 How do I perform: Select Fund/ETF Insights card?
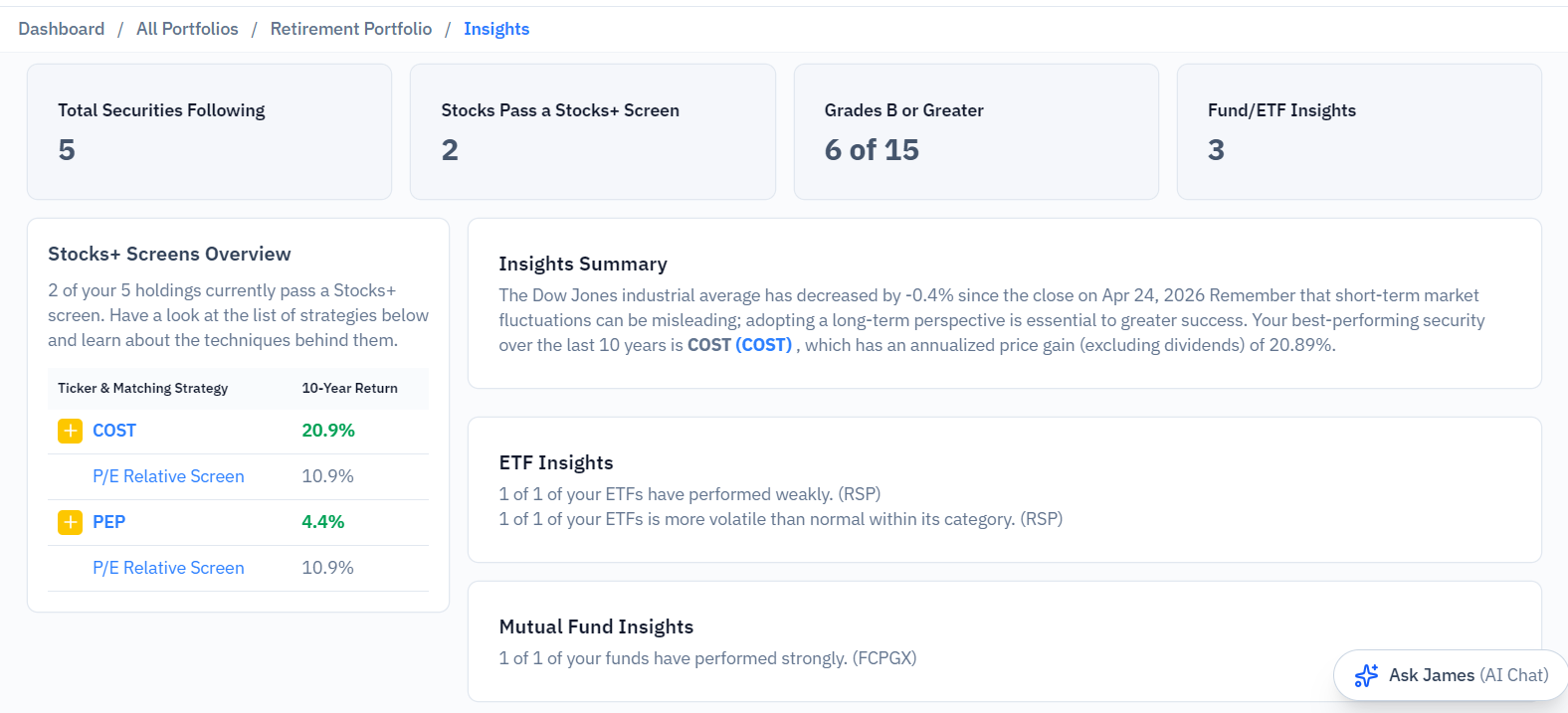(x=1359, y=131)
